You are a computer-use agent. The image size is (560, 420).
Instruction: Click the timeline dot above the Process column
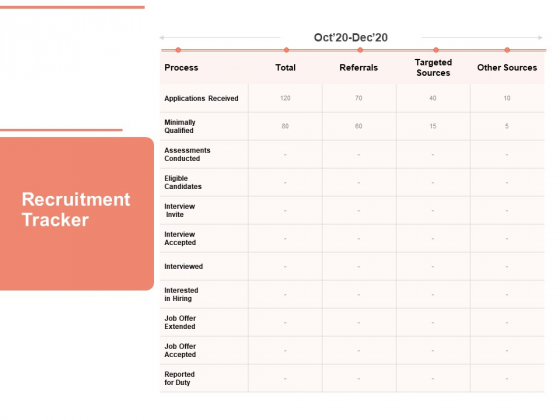tap(178, 50)
